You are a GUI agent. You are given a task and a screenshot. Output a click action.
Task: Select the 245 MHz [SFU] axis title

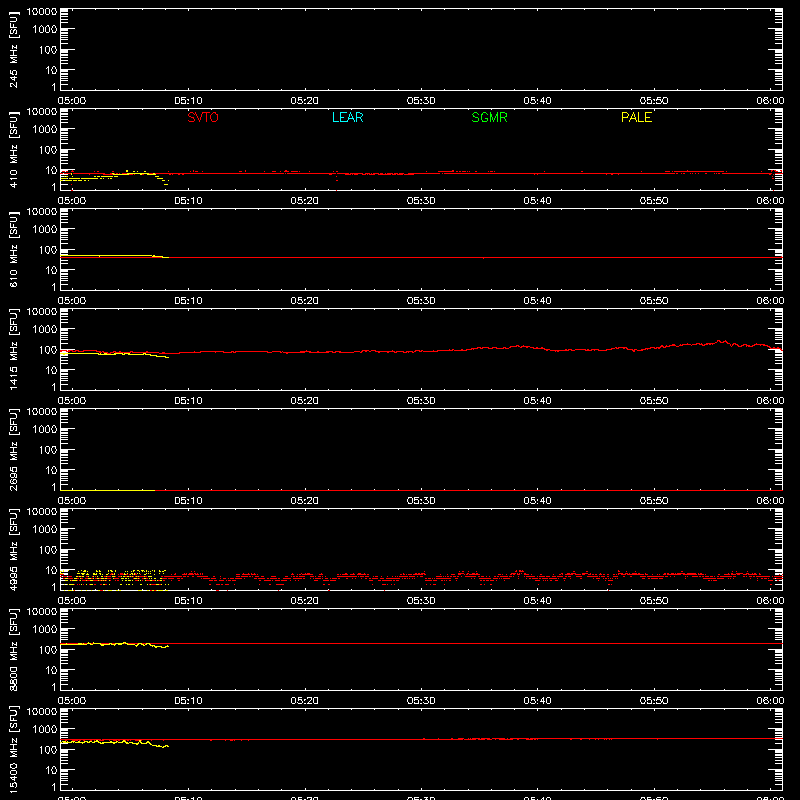(x=13, y=49)
